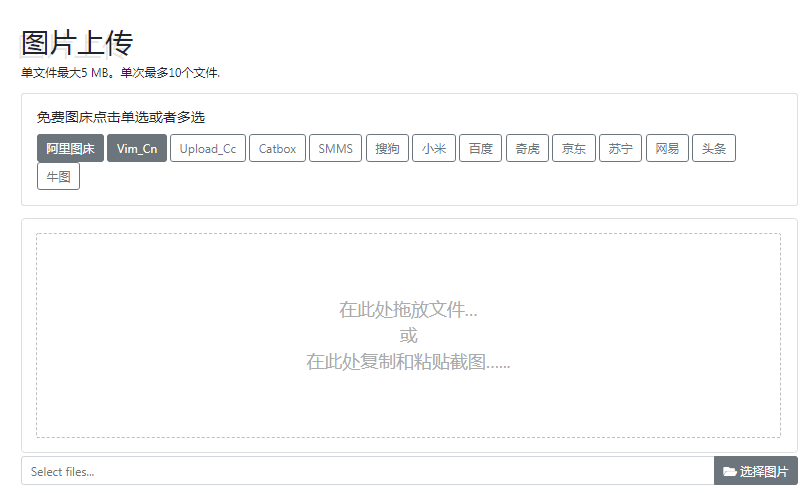Toggle the 网易 host option

point(667,149)
